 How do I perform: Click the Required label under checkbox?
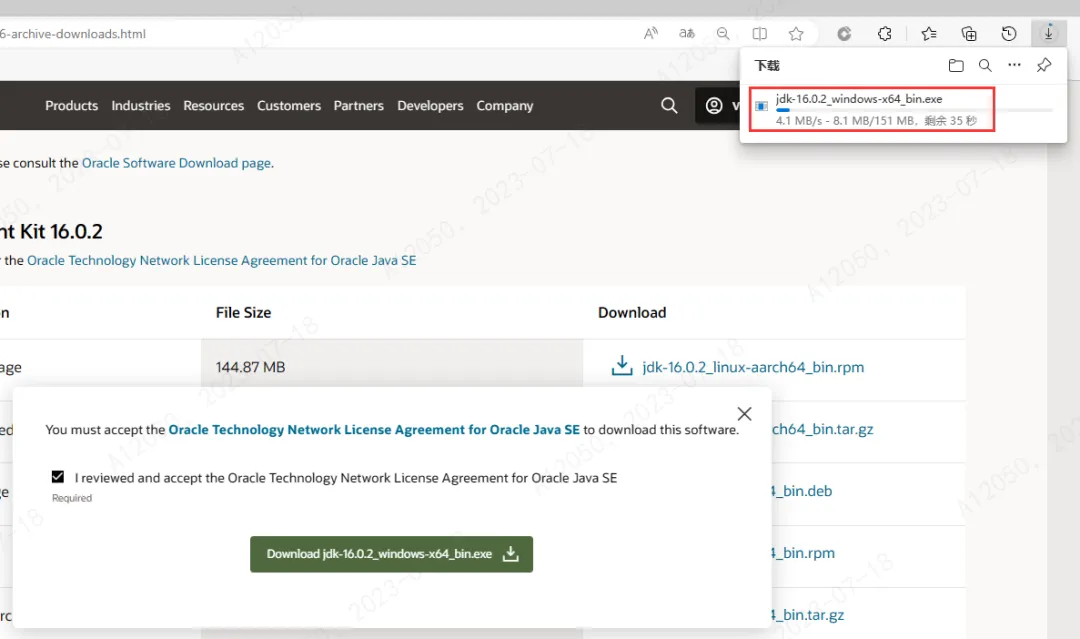(x=72, y=498)
